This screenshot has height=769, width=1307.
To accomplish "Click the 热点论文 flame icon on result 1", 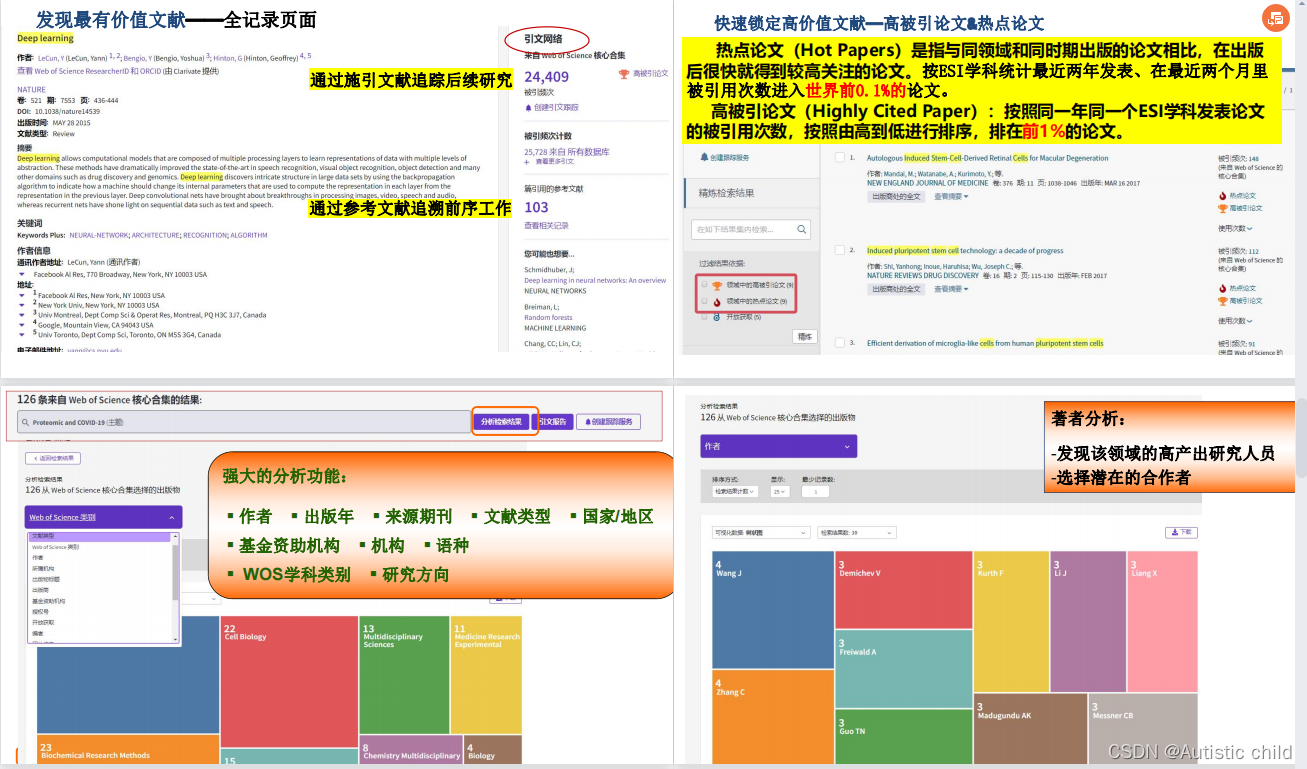I will click(x=1222, y=196).
